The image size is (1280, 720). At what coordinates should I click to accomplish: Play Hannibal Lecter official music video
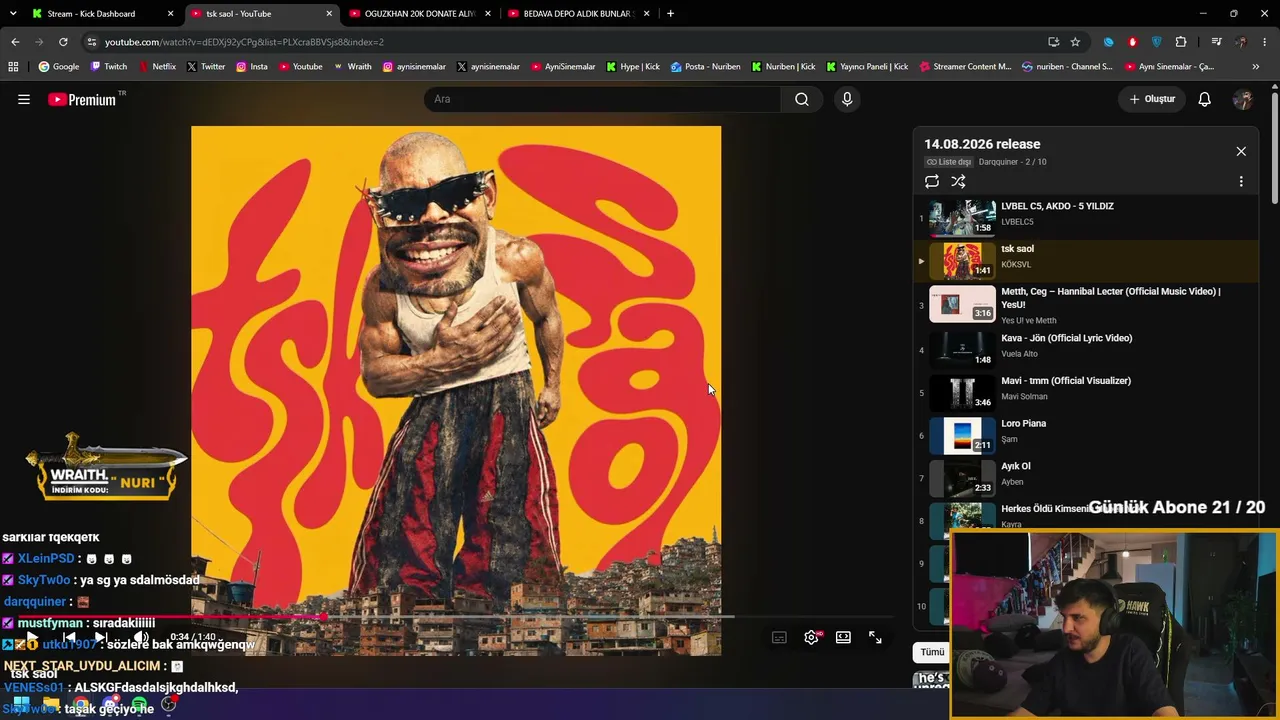click(1087, 304)
